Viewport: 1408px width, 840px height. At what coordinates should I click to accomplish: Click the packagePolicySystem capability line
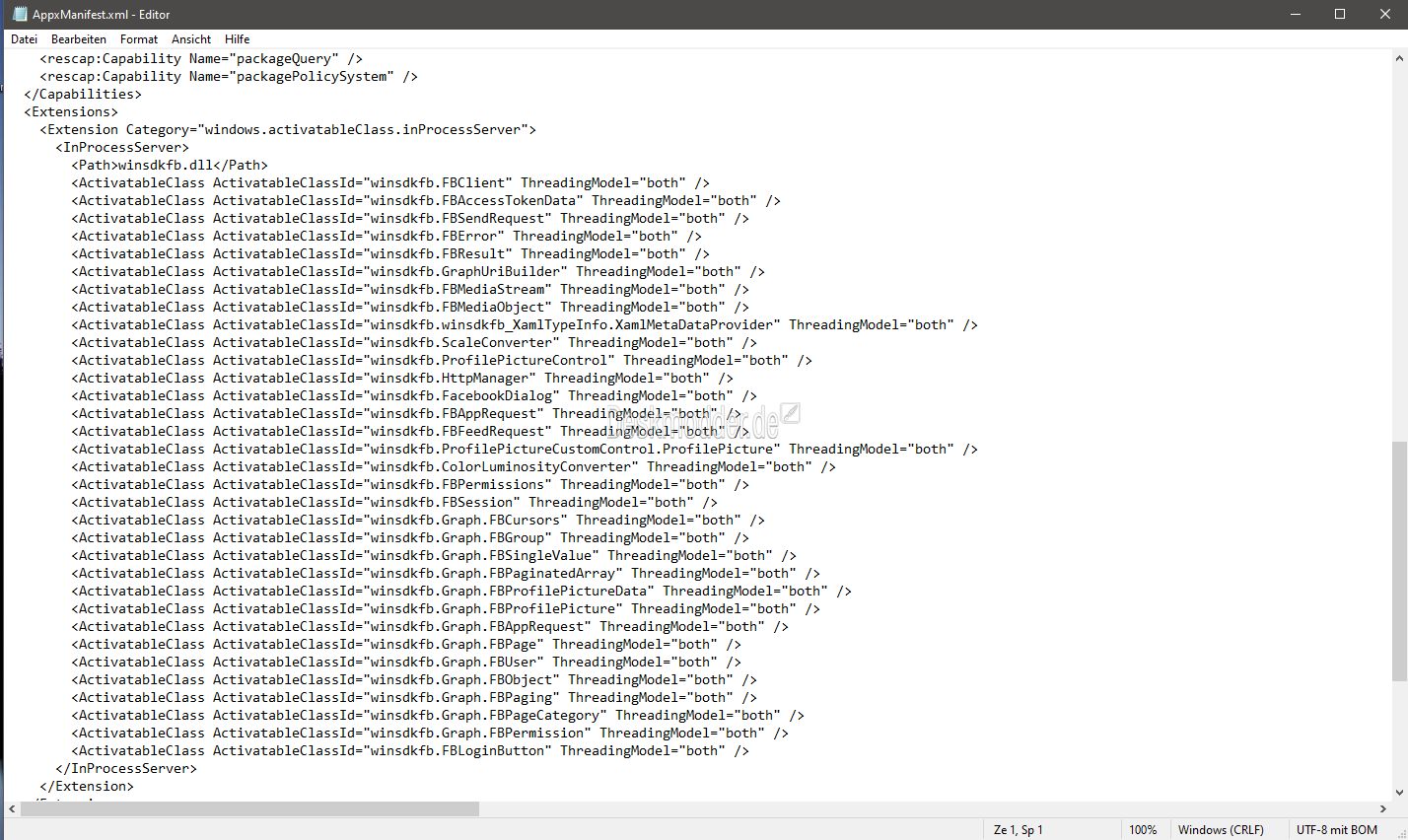click(x=229, y=76)
